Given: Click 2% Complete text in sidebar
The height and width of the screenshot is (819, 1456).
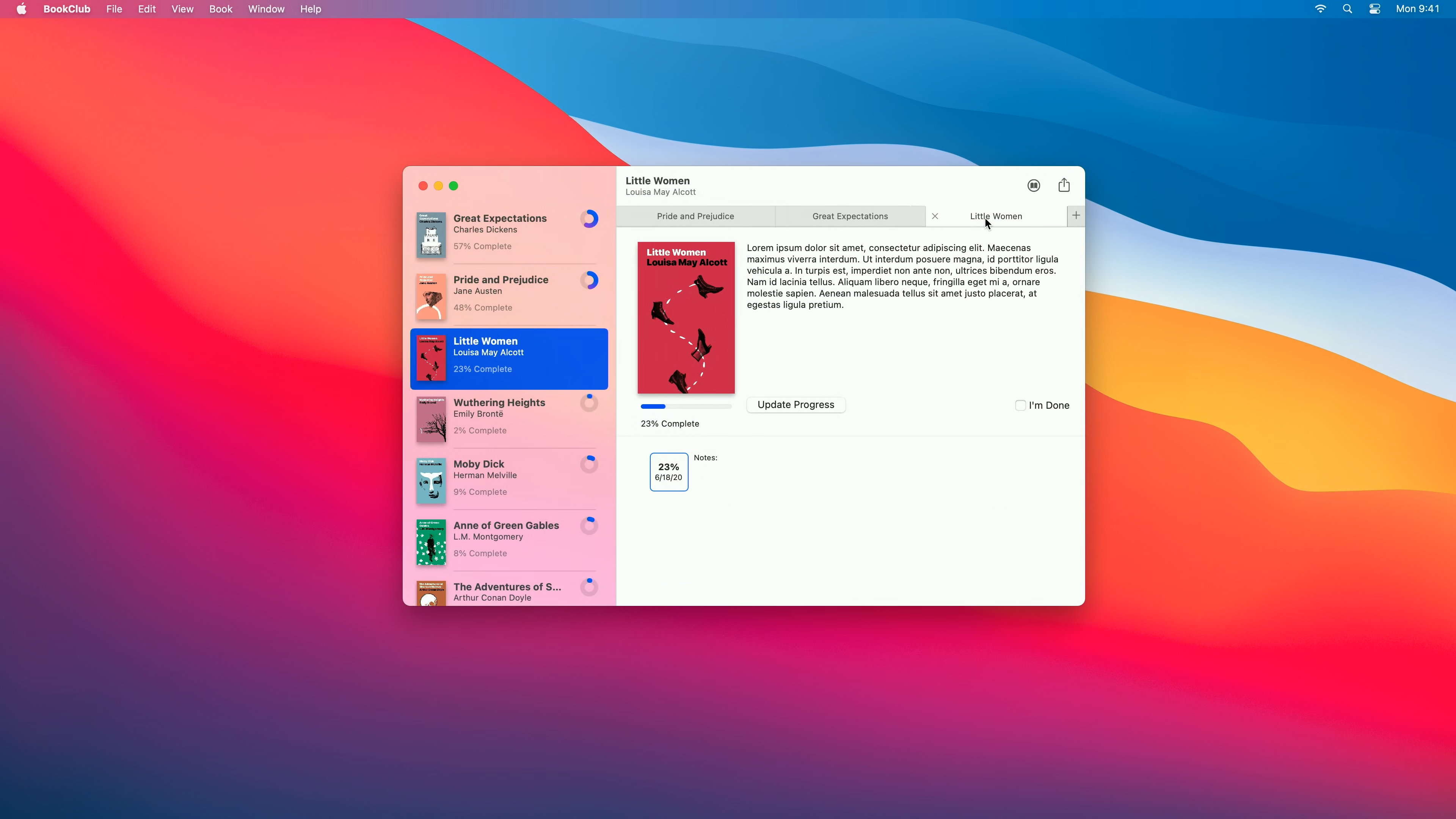Looking at the screenshot, I should click(x=480, y=431).
